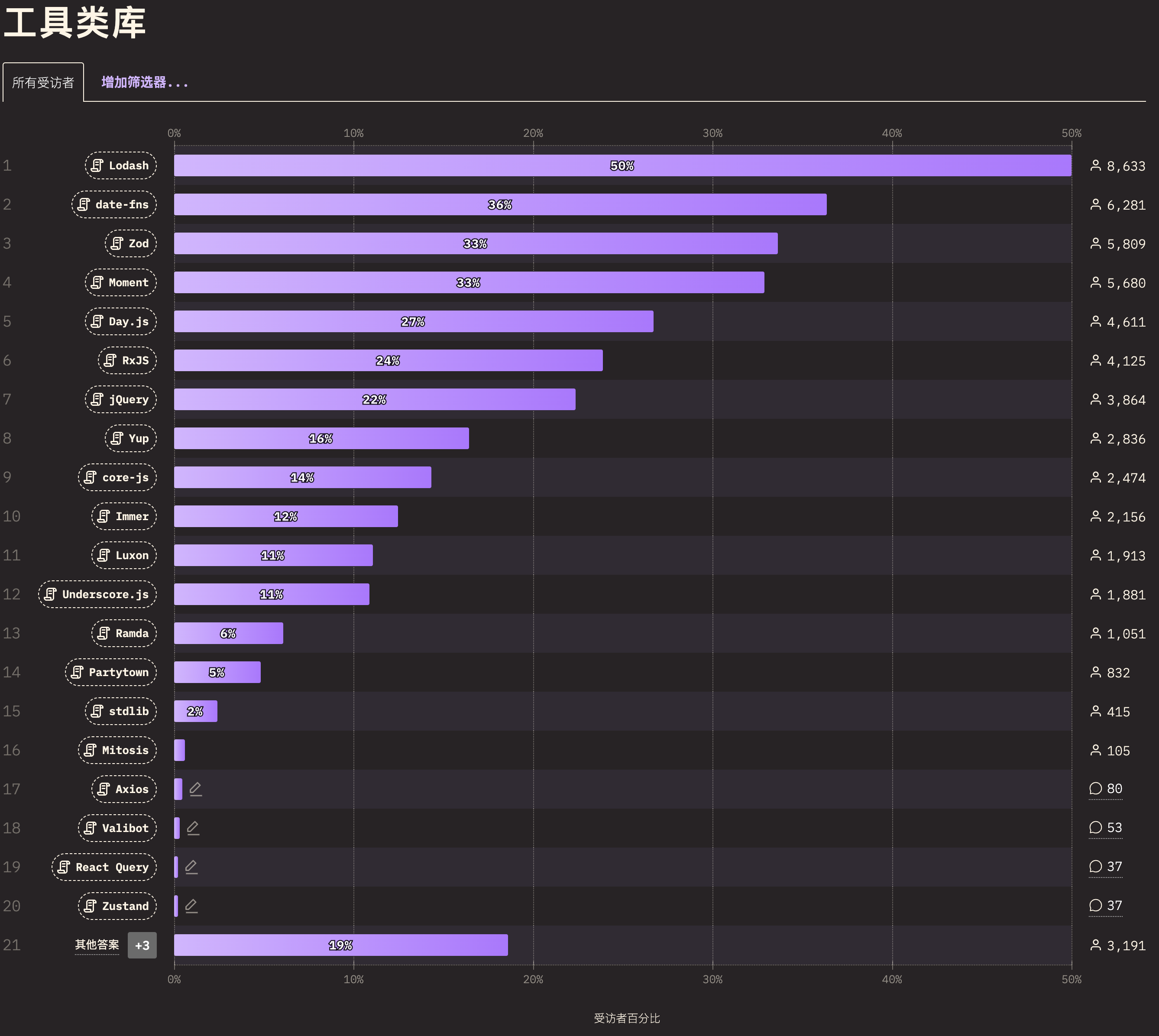Click the React Query label's scroll icon

pos(65,868)
